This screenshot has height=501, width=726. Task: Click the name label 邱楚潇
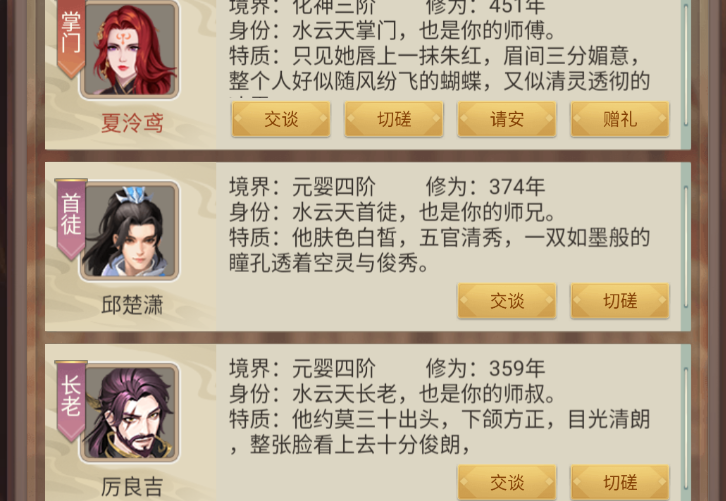[132, 305]
